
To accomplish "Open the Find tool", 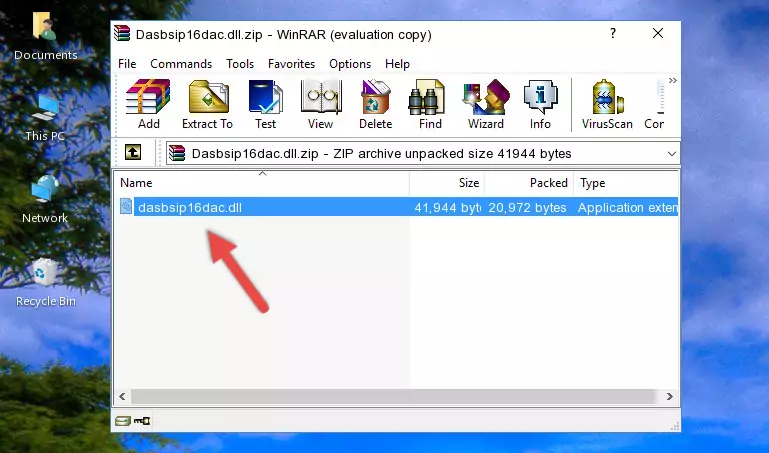I will click(x=430, y=104).
